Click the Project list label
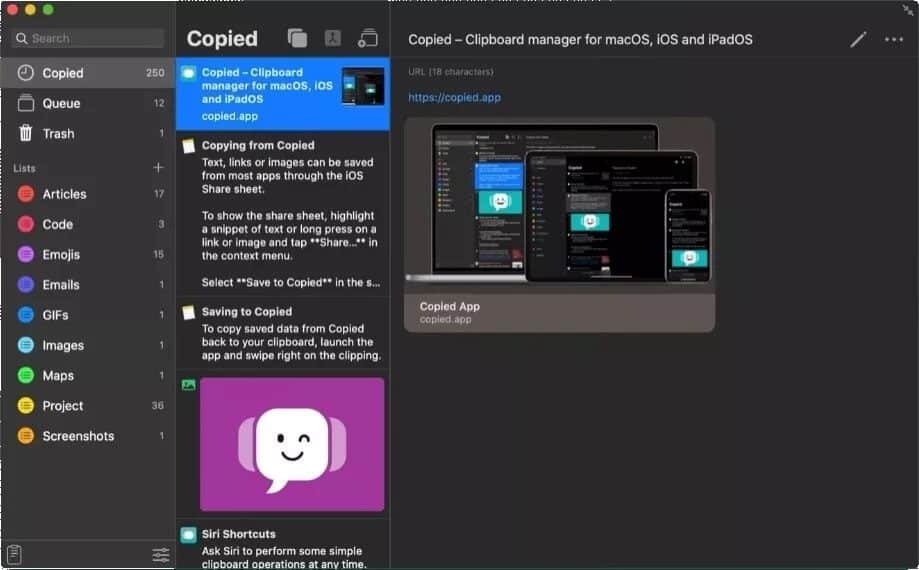919x570 pixels. tap(63, 406)
